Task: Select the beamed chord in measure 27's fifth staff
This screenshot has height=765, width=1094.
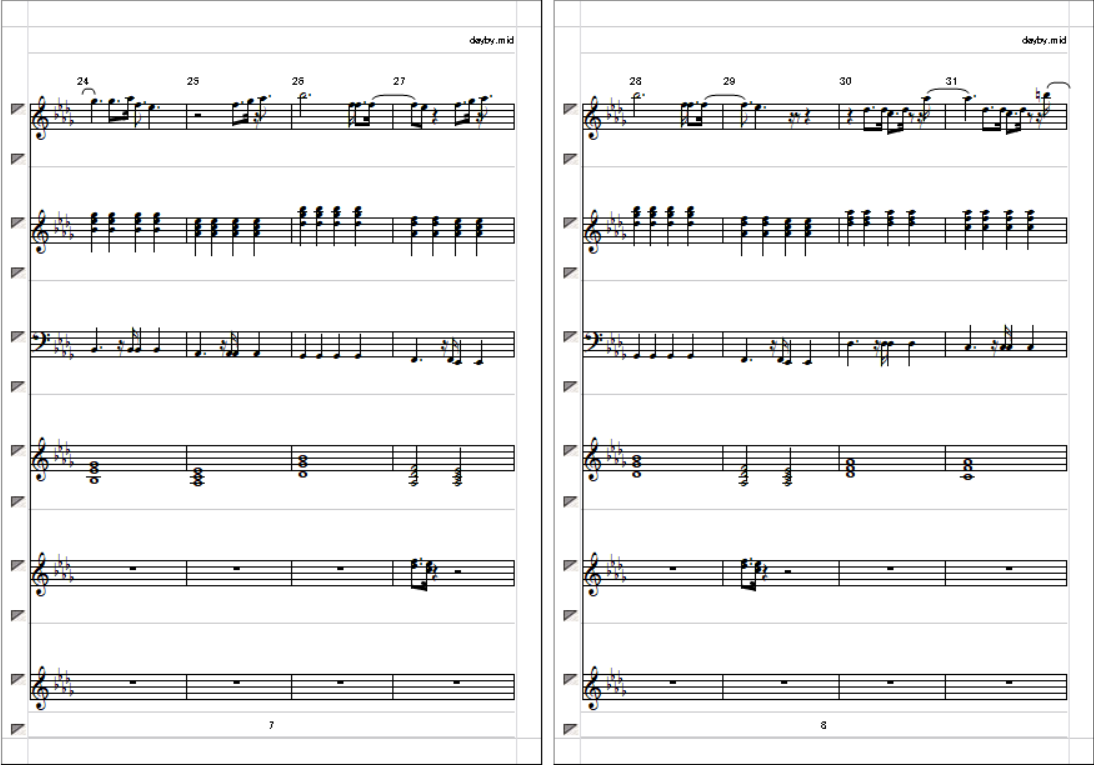Action: pyautogui.click(x=421, y=572)
